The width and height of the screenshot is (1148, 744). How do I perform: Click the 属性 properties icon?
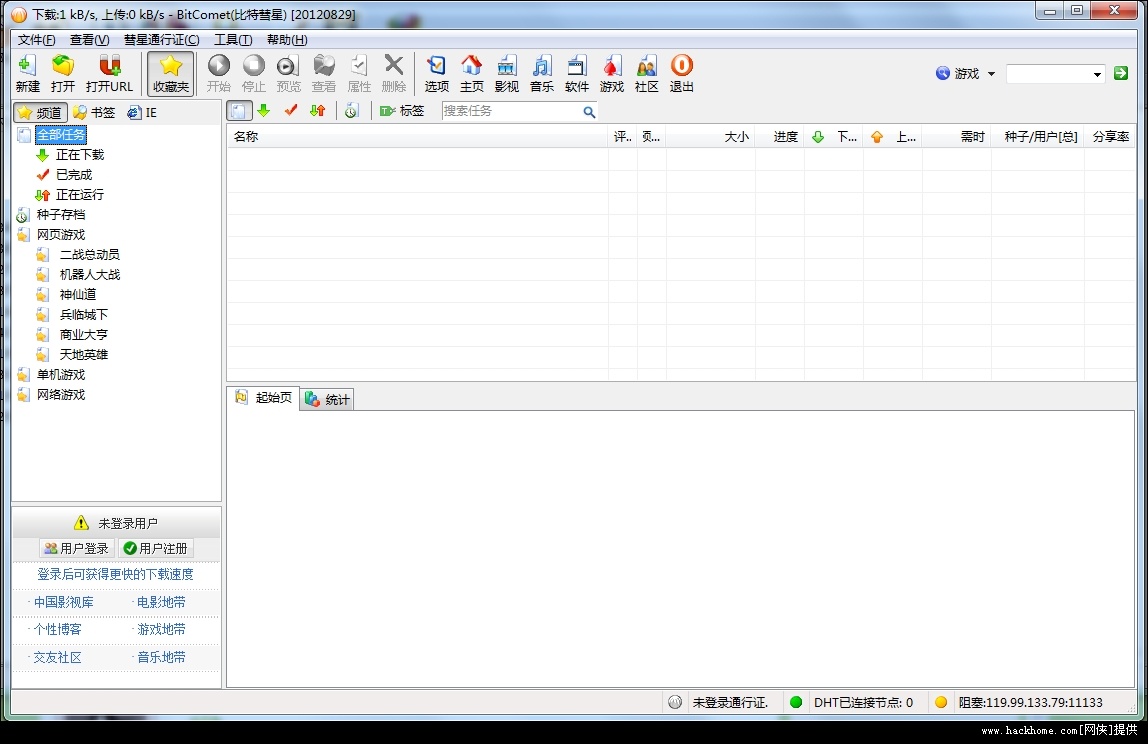pyautogui.click(x=359, y=73)
